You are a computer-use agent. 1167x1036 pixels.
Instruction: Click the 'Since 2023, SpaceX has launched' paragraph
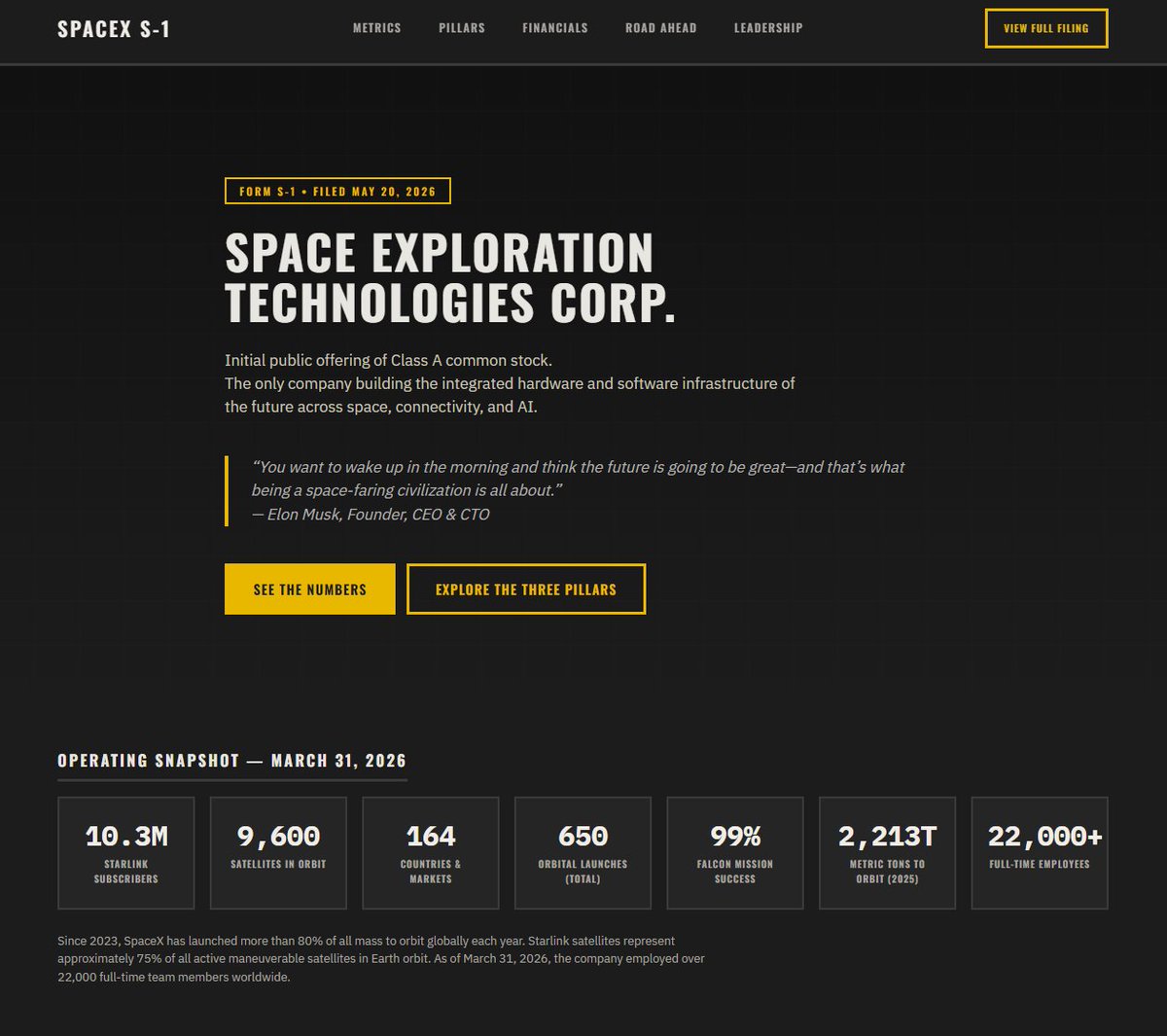381,958
